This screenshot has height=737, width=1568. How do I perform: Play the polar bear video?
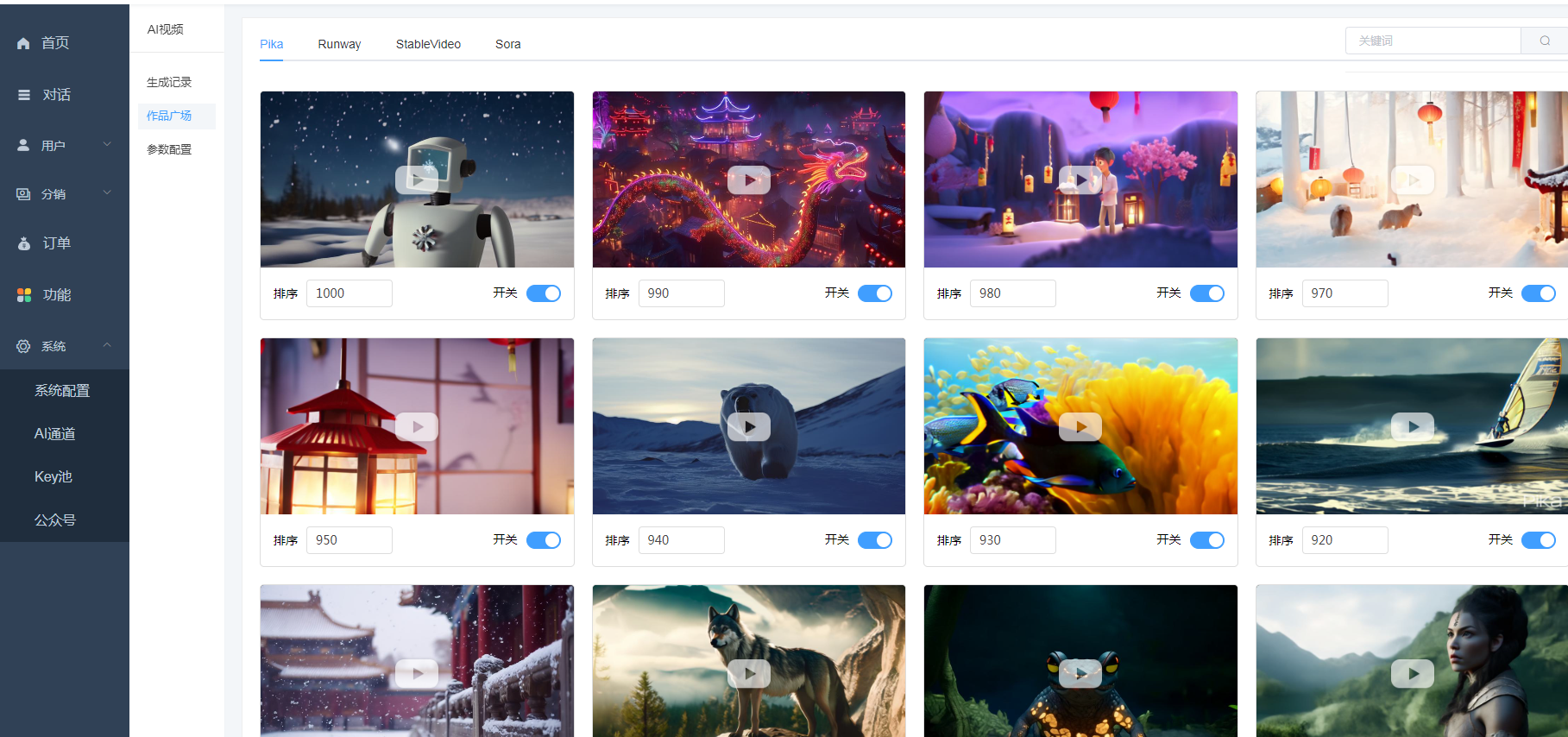click(749, 426)
